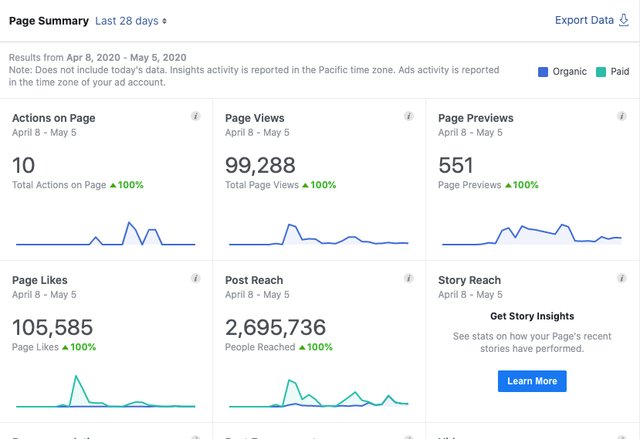Click the 100% increase next to People Reached
This screenshot has height=439, width=640.
pyautogui.click(x=316, y=347)
